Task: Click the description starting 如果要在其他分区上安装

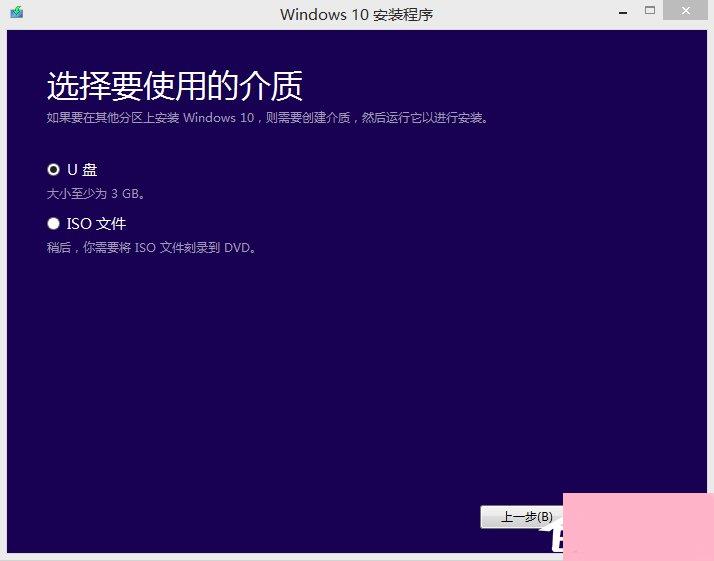Action: [x=268, y=118]
